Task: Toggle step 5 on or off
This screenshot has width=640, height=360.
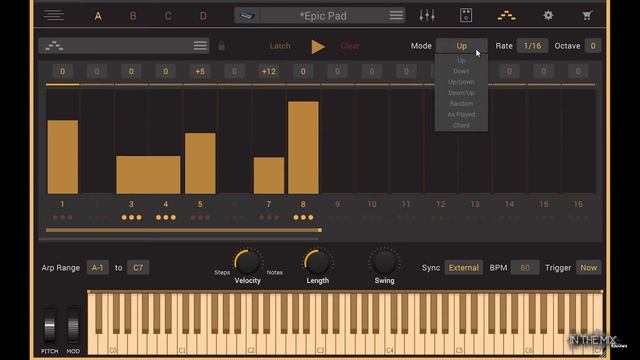Action: point(200,204)
